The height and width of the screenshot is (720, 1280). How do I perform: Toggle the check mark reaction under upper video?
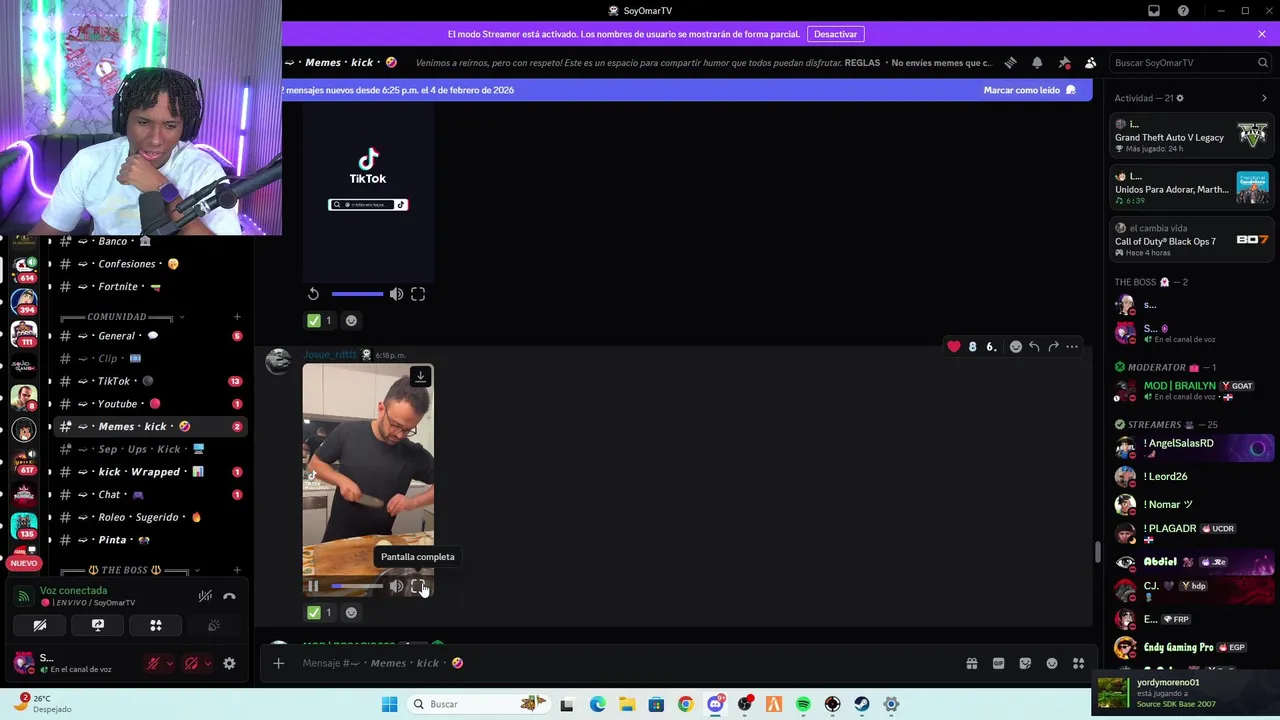[320, 321]
